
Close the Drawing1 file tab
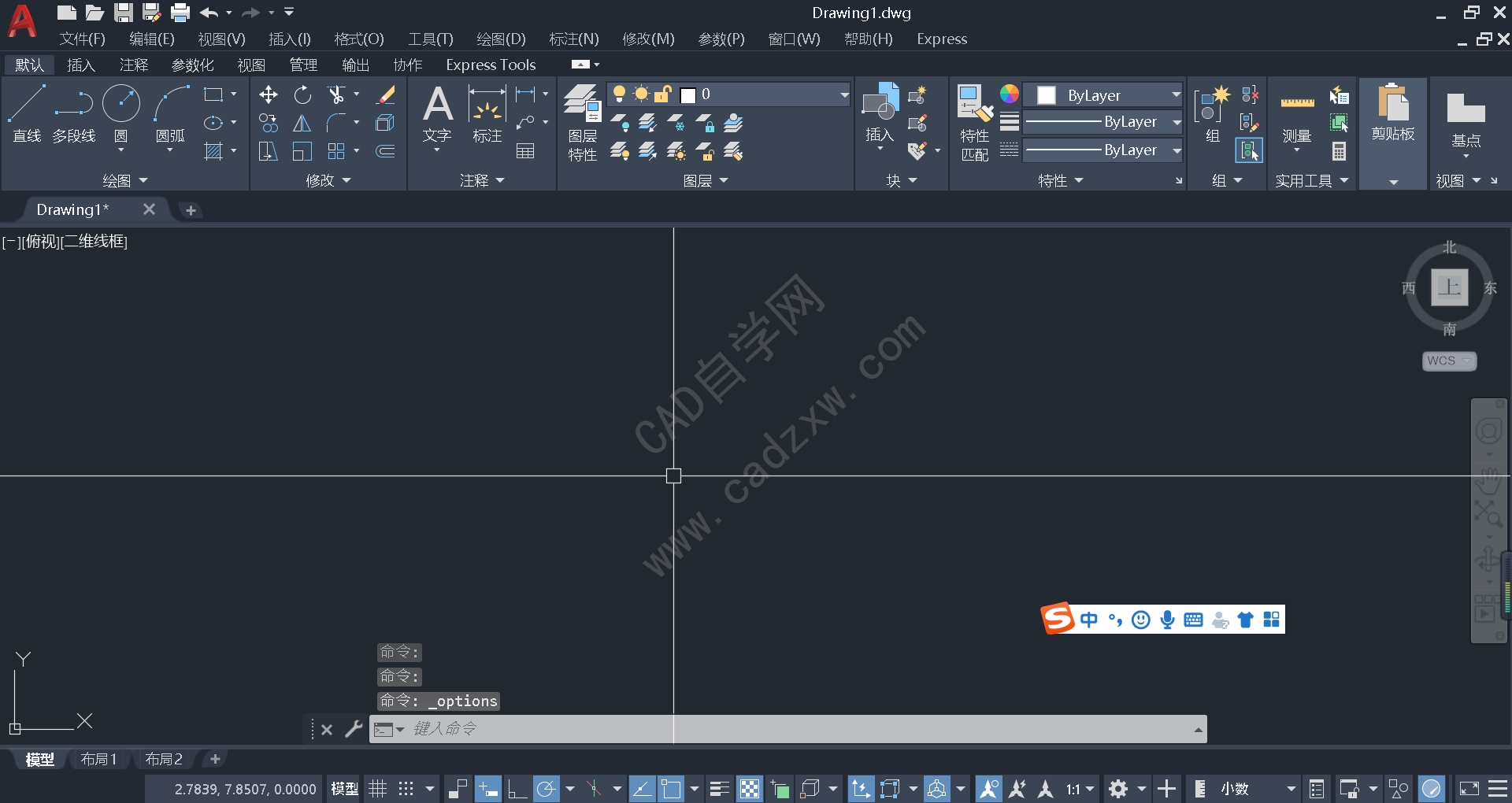(x=149, y=209)
